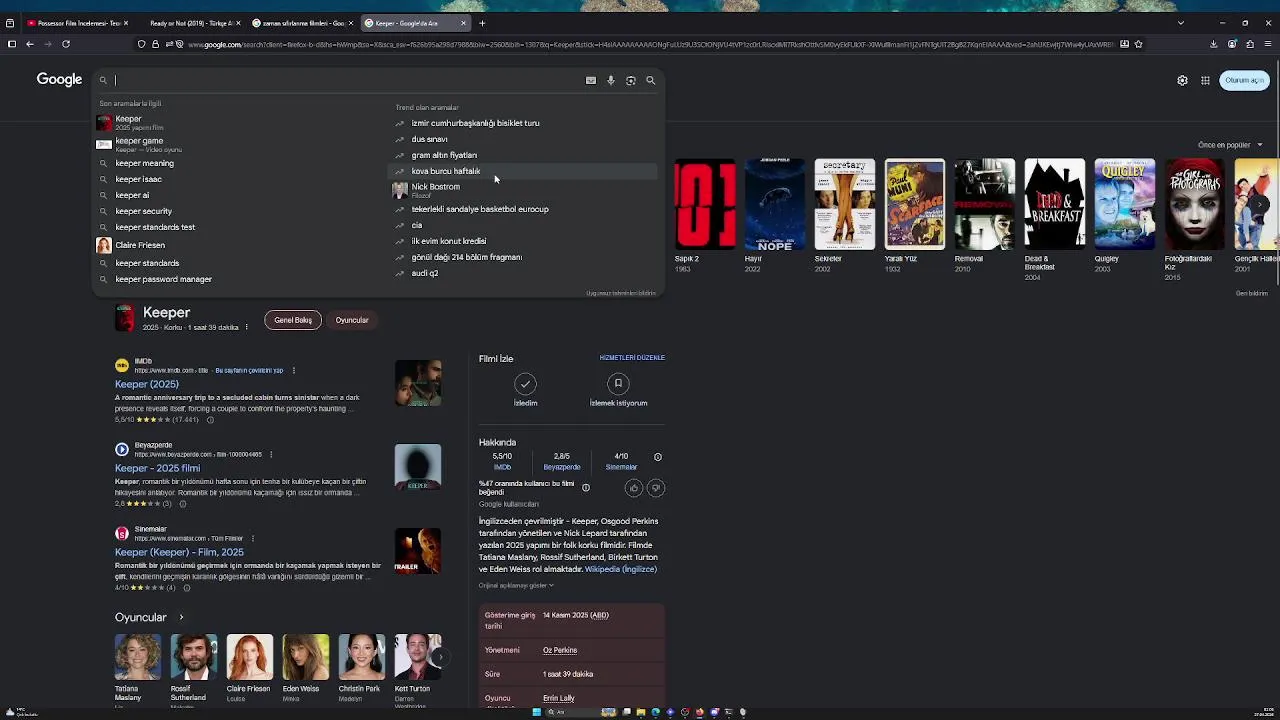Select trending search 'kova burcu haftalık'
Image resolution: width=1280 pixels, height=720 pixels.
(446, 171)
